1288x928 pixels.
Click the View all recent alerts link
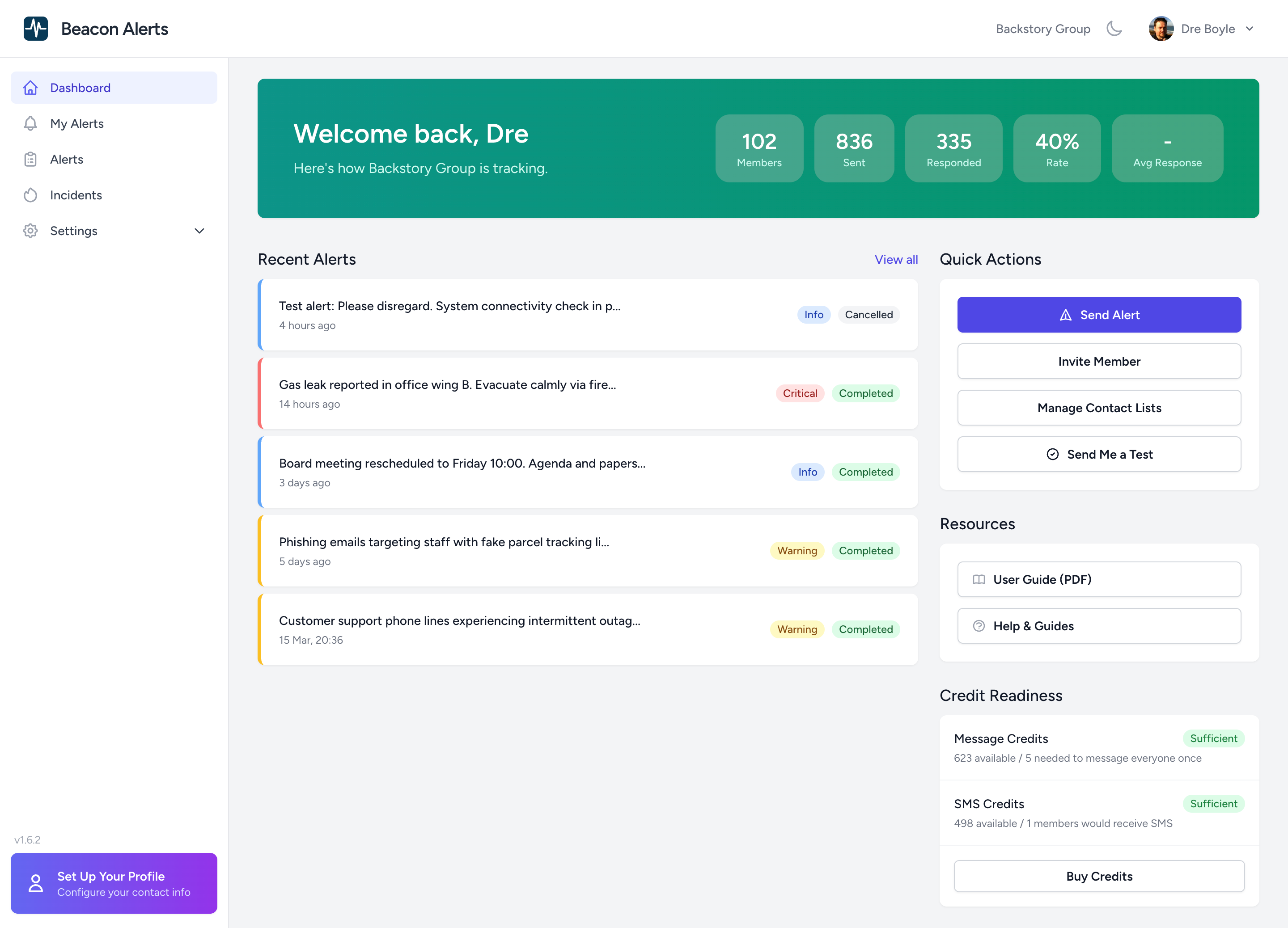click(896, 259)
